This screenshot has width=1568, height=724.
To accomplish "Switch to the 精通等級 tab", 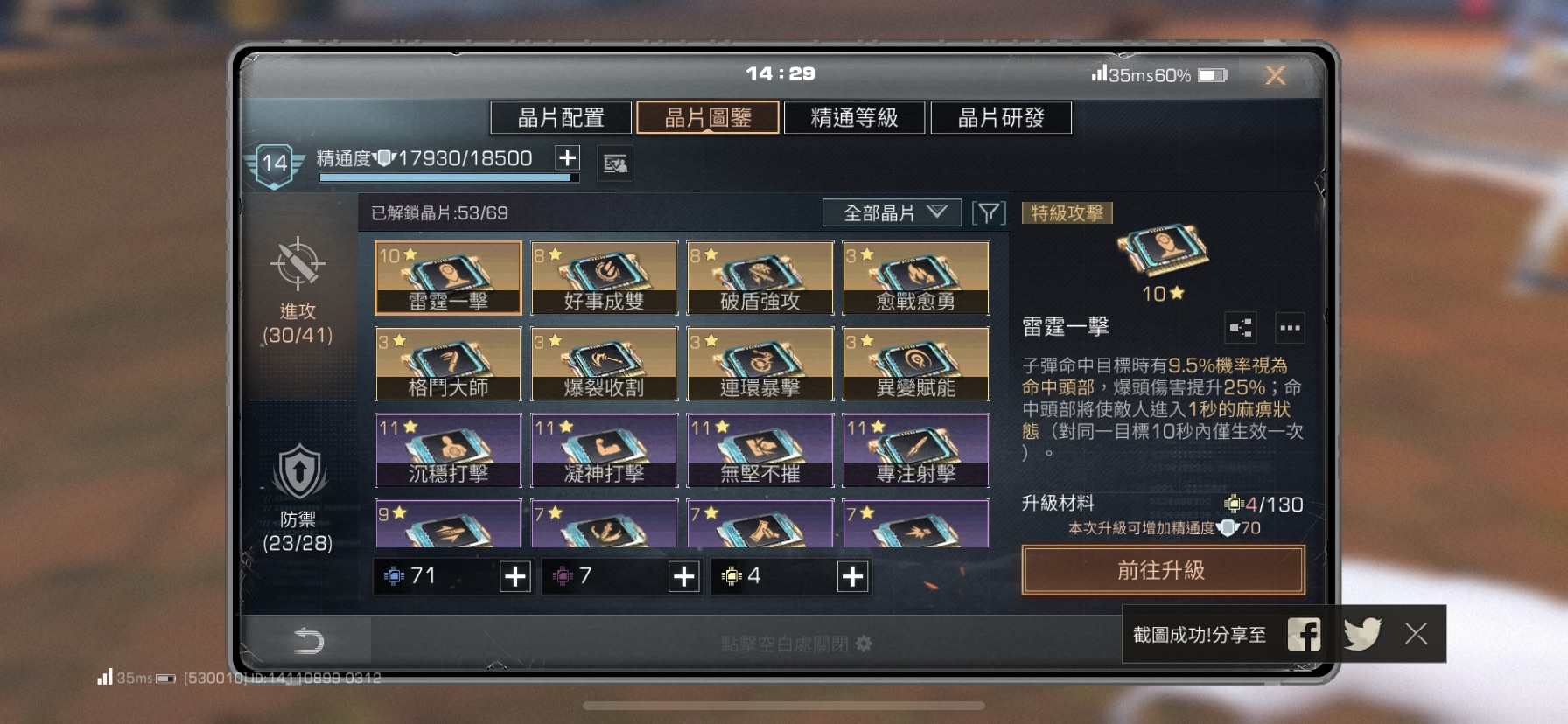I will coord(854,117).
